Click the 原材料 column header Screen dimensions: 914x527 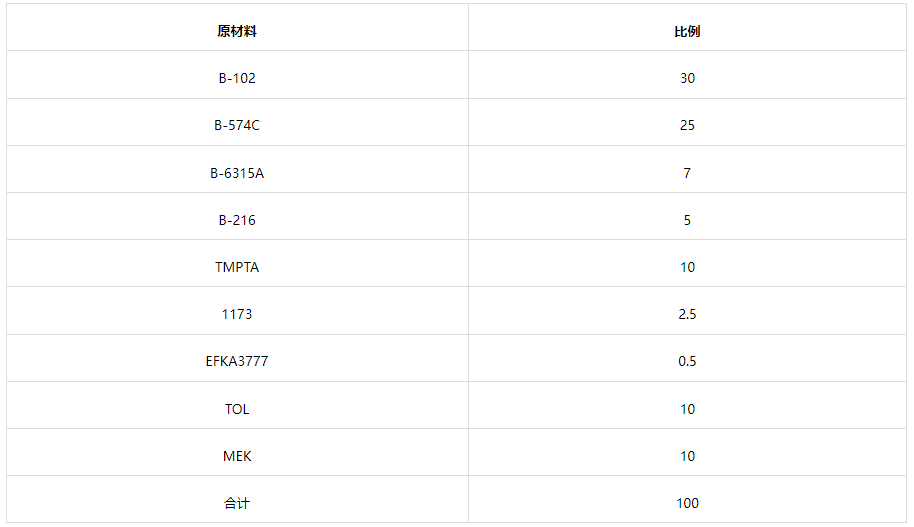(237, 31)
